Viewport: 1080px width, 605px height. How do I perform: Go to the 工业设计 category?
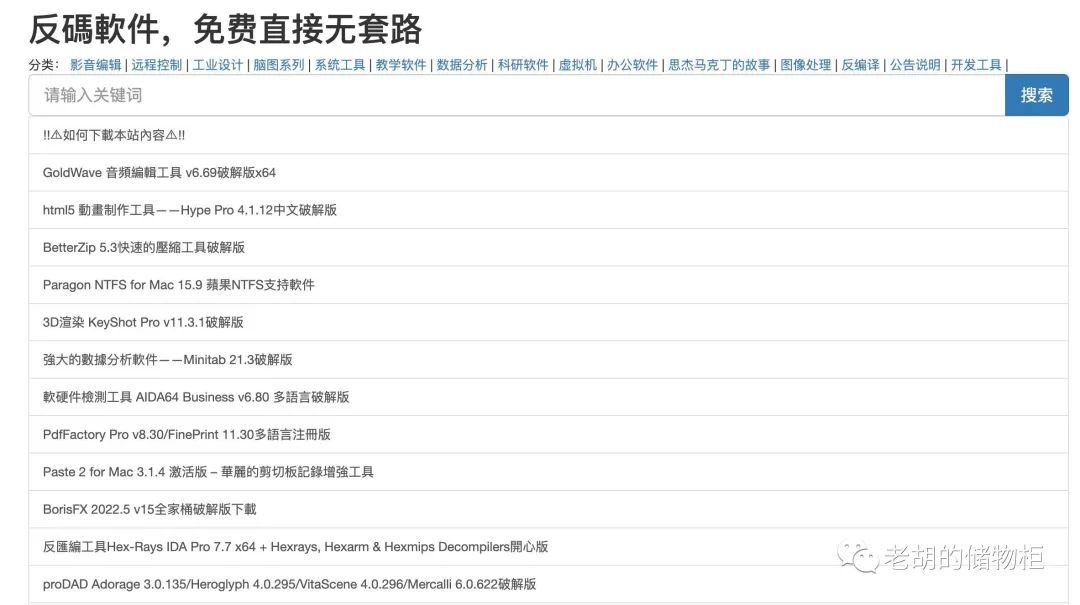218,65
